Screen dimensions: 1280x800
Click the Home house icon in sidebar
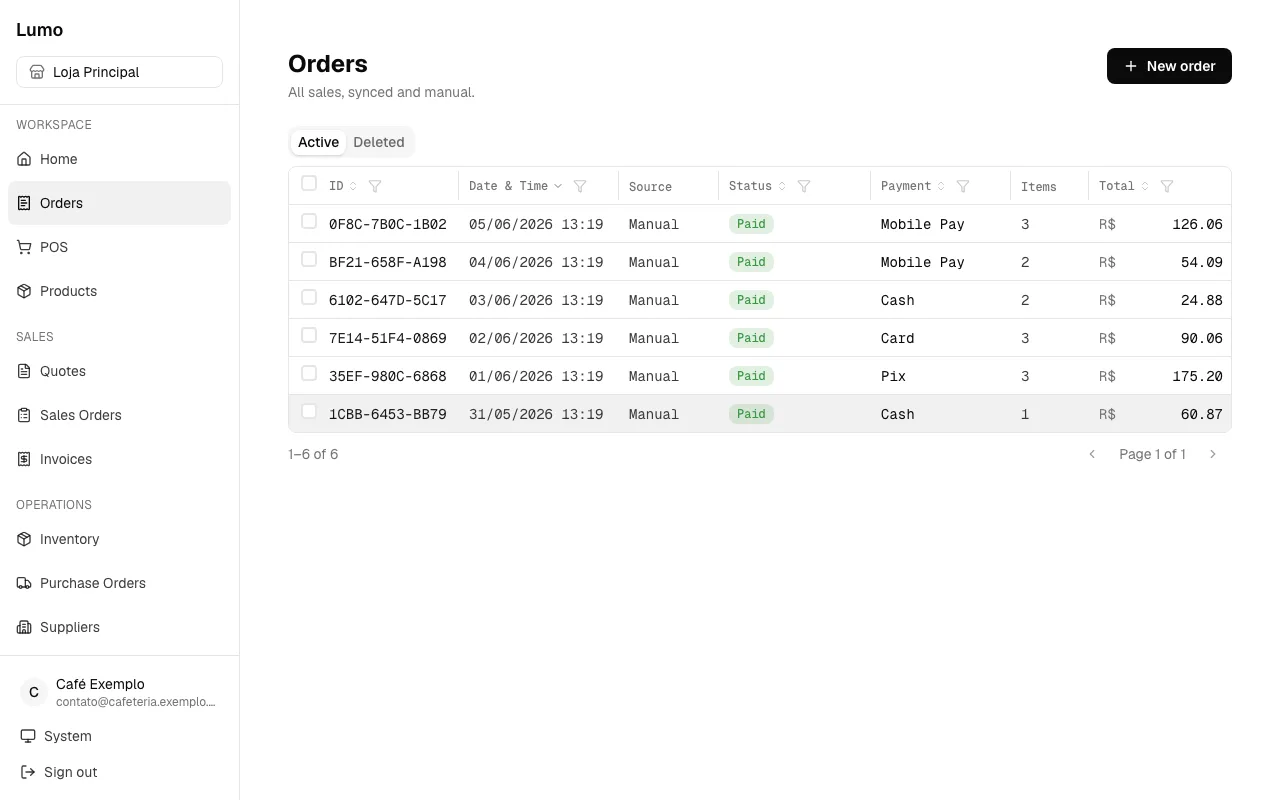24,159
